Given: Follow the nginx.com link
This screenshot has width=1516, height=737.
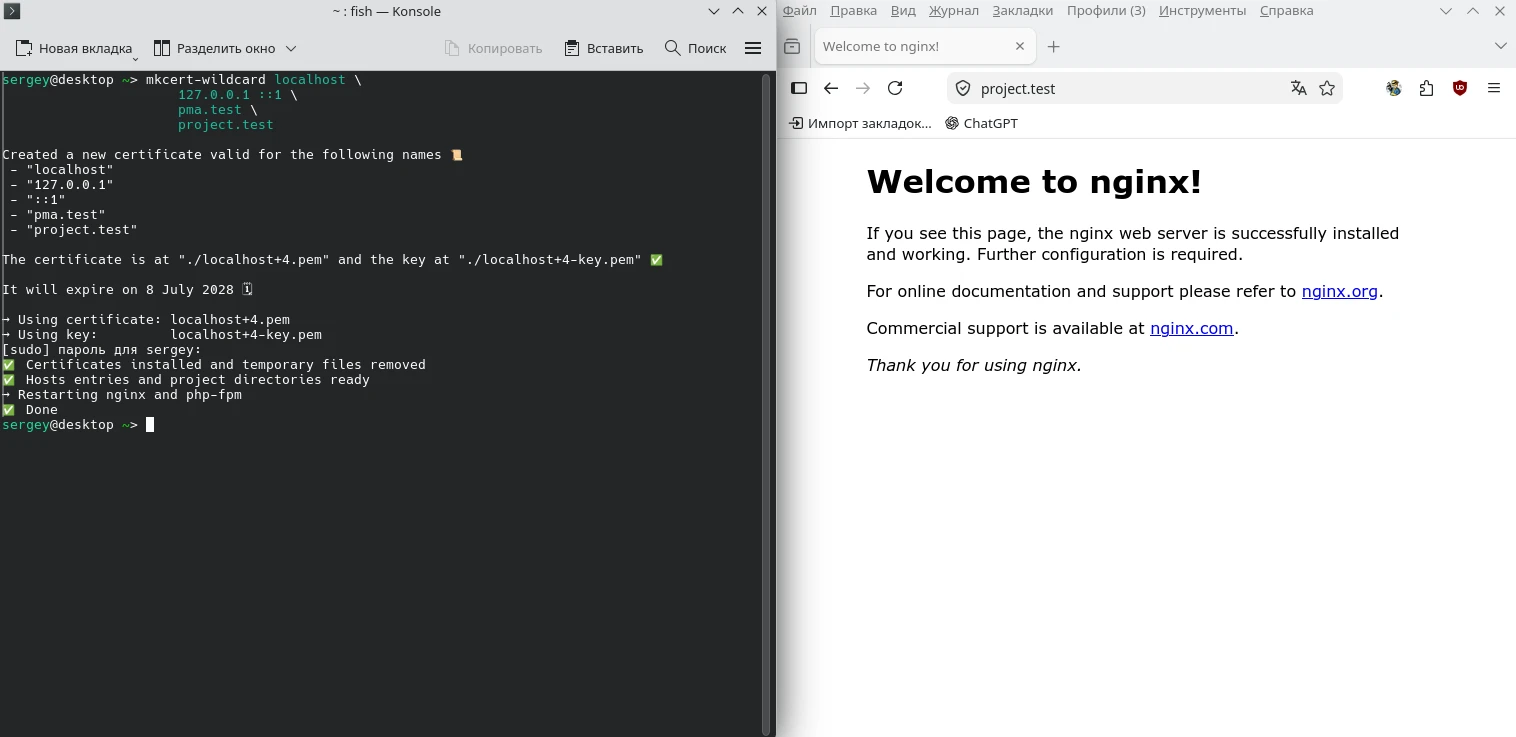Looking at the screenshot, I should [1191, 328].
